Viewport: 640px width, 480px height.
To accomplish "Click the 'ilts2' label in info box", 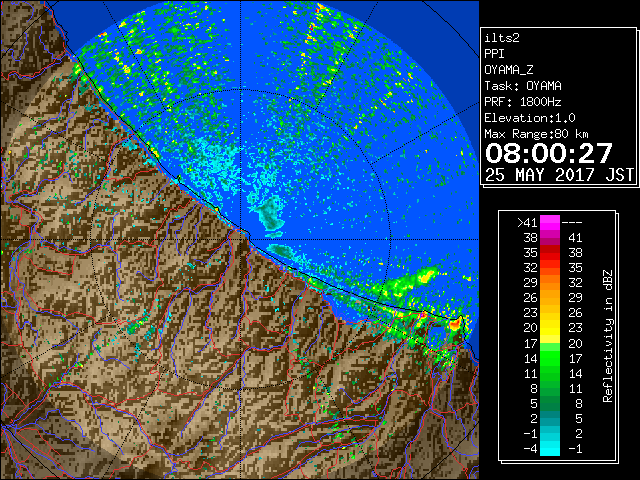I will (502, 38).
